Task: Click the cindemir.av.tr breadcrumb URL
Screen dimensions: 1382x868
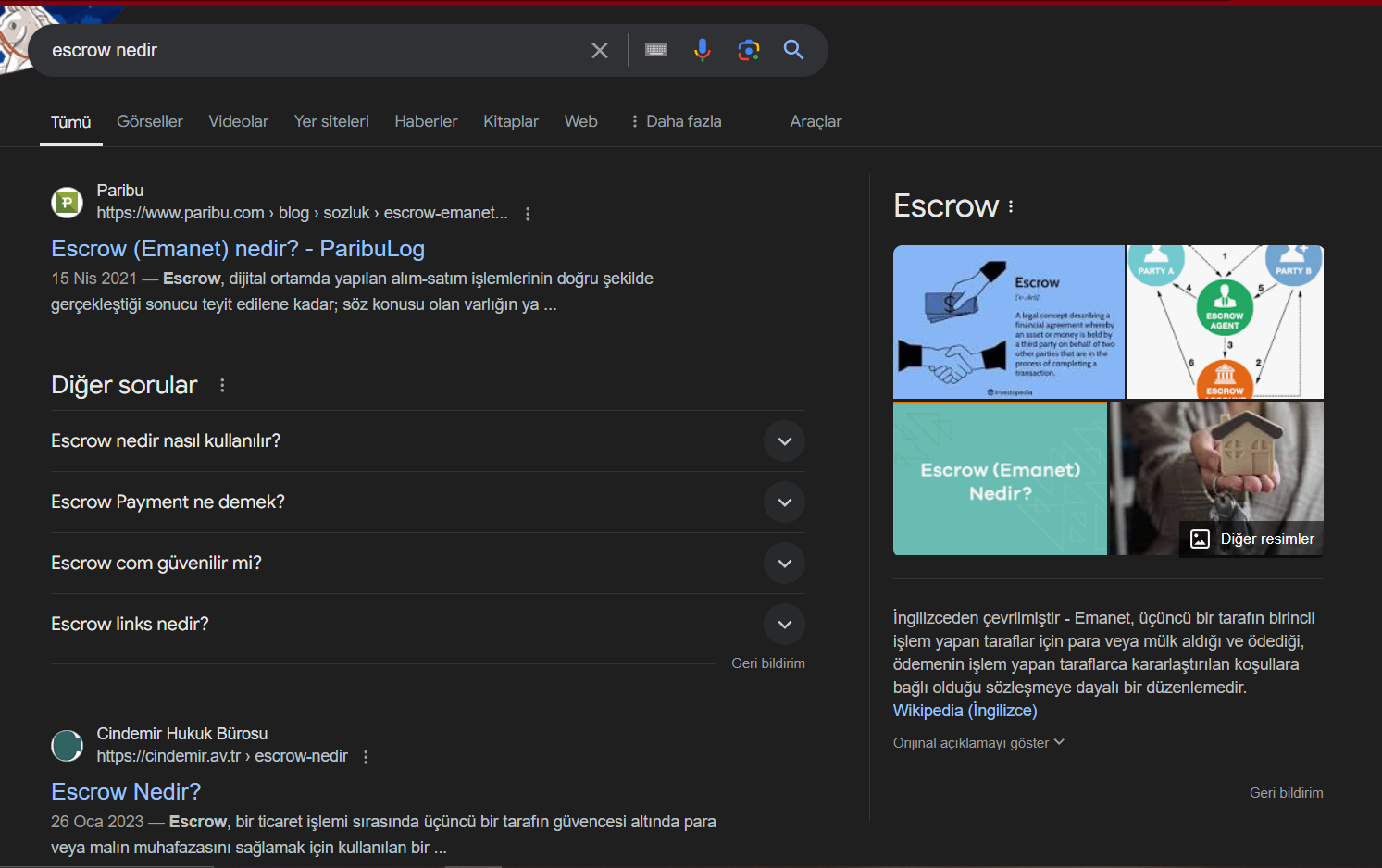Action: 222,756
